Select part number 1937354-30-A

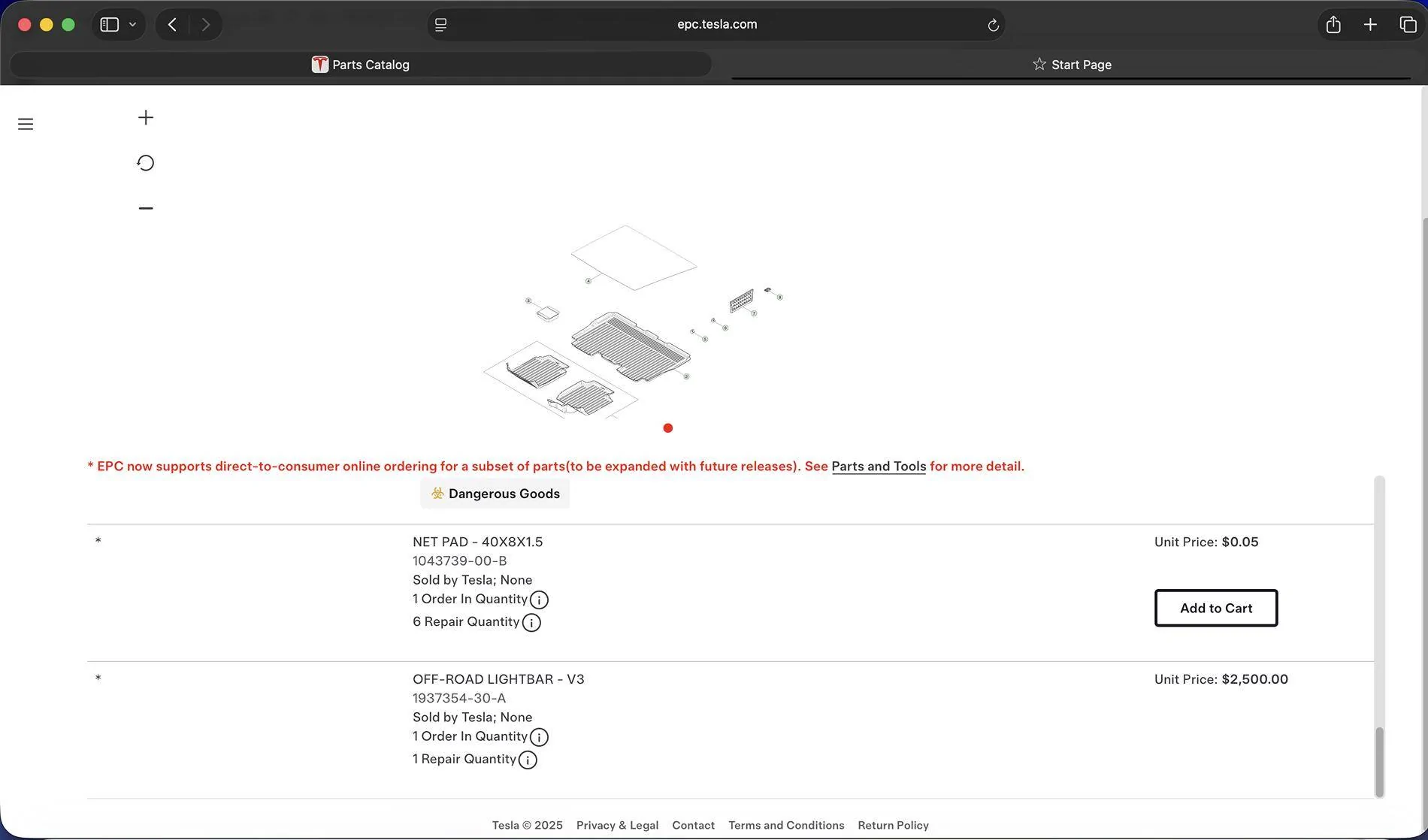[x=459, y=698]
